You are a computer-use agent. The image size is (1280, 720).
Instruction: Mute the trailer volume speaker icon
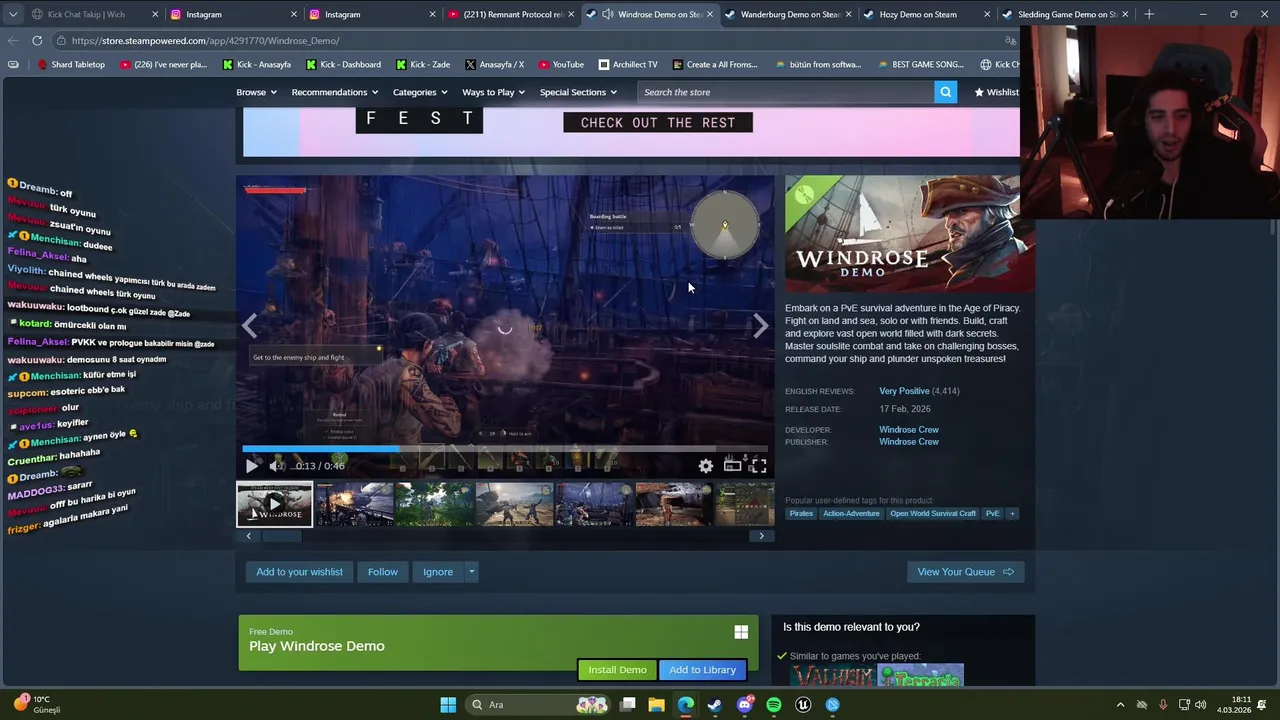(x=277, y=466)
